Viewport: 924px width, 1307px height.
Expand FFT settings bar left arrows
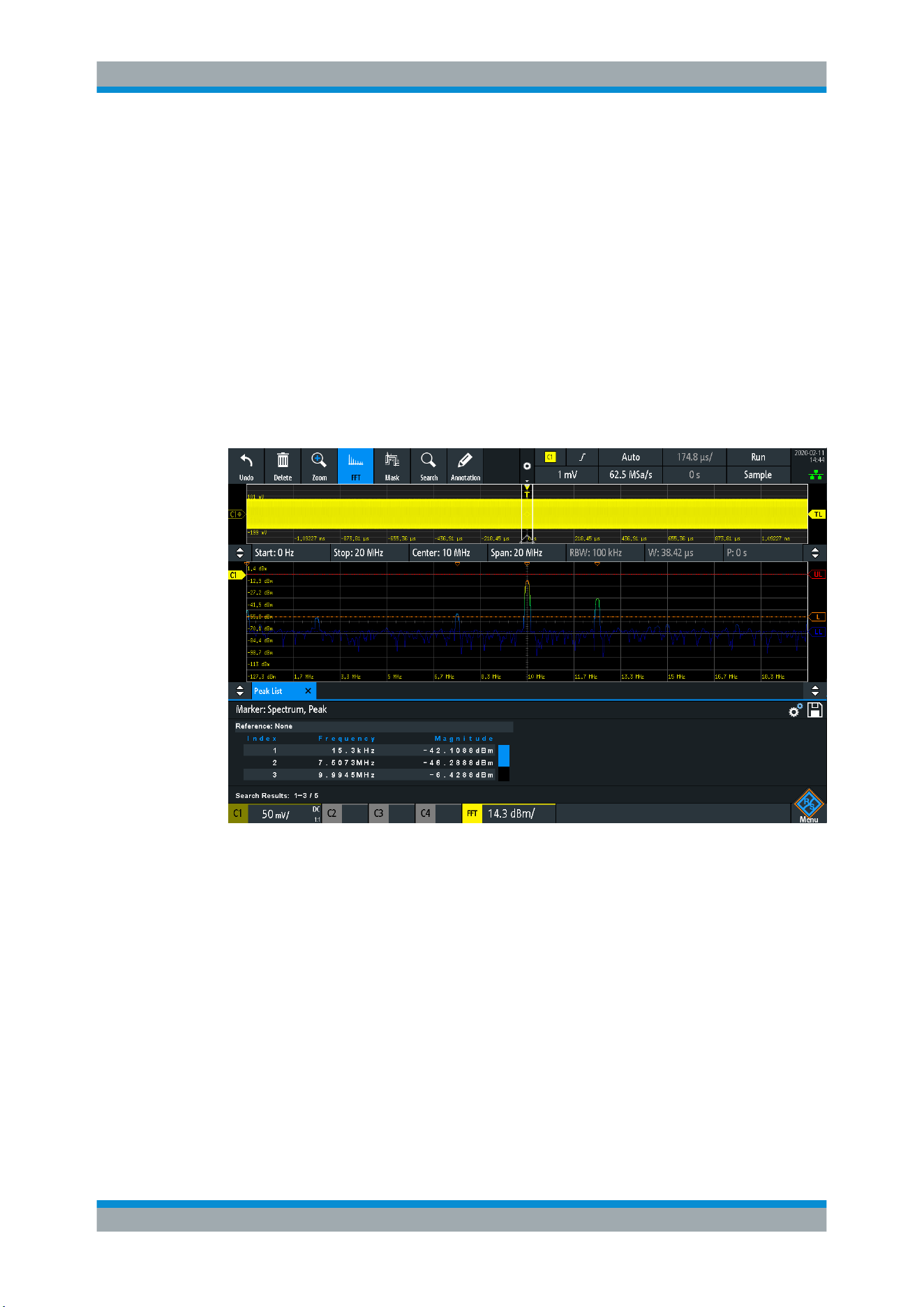click(240, 553)
